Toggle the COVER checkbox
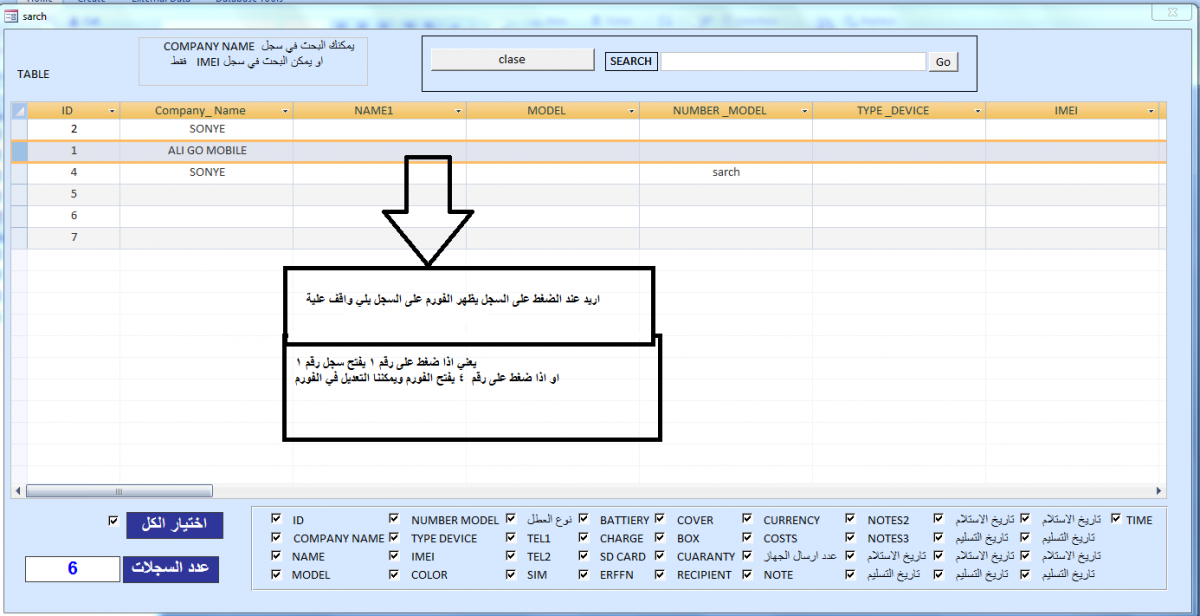 click(x=661, y=520)
